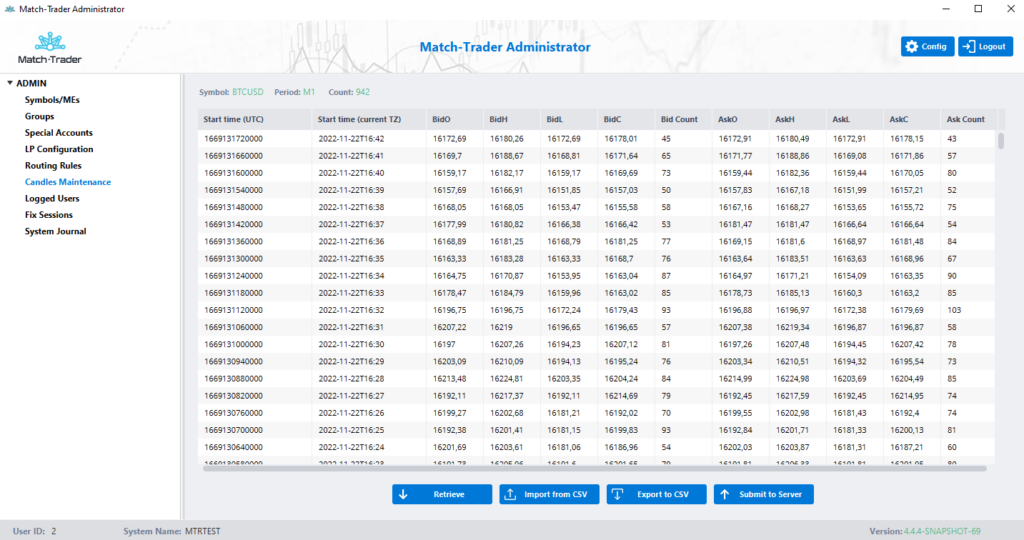Click the vertical scrollbar thumb of the table
The height and width of the screenshot is (540, 1024).
pos(1000,140)
